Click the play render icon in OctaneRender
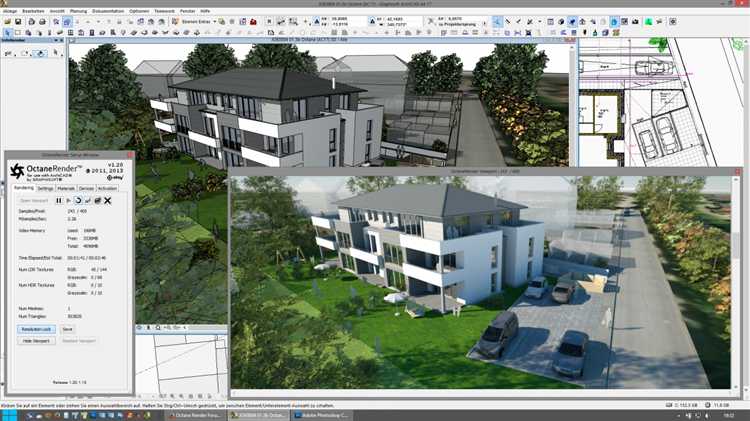 click(68, 201)
